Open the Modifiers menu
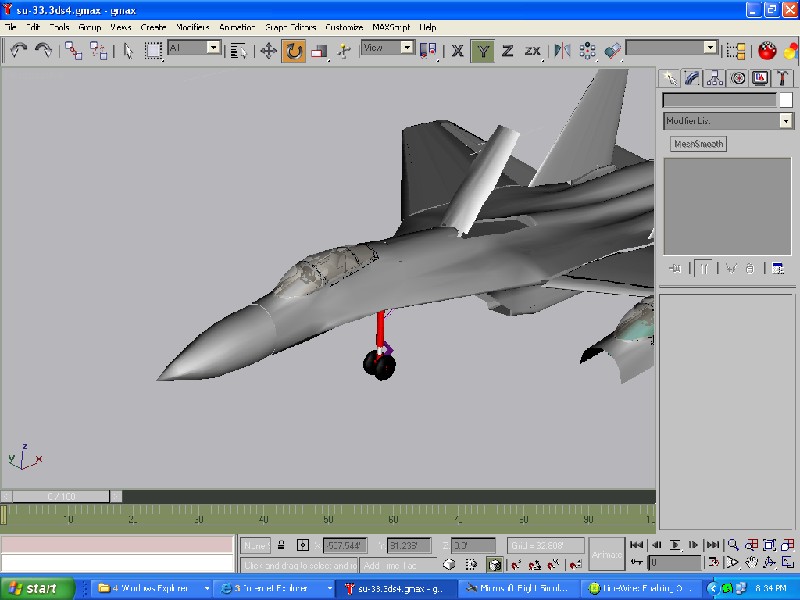 coord(192,27)
